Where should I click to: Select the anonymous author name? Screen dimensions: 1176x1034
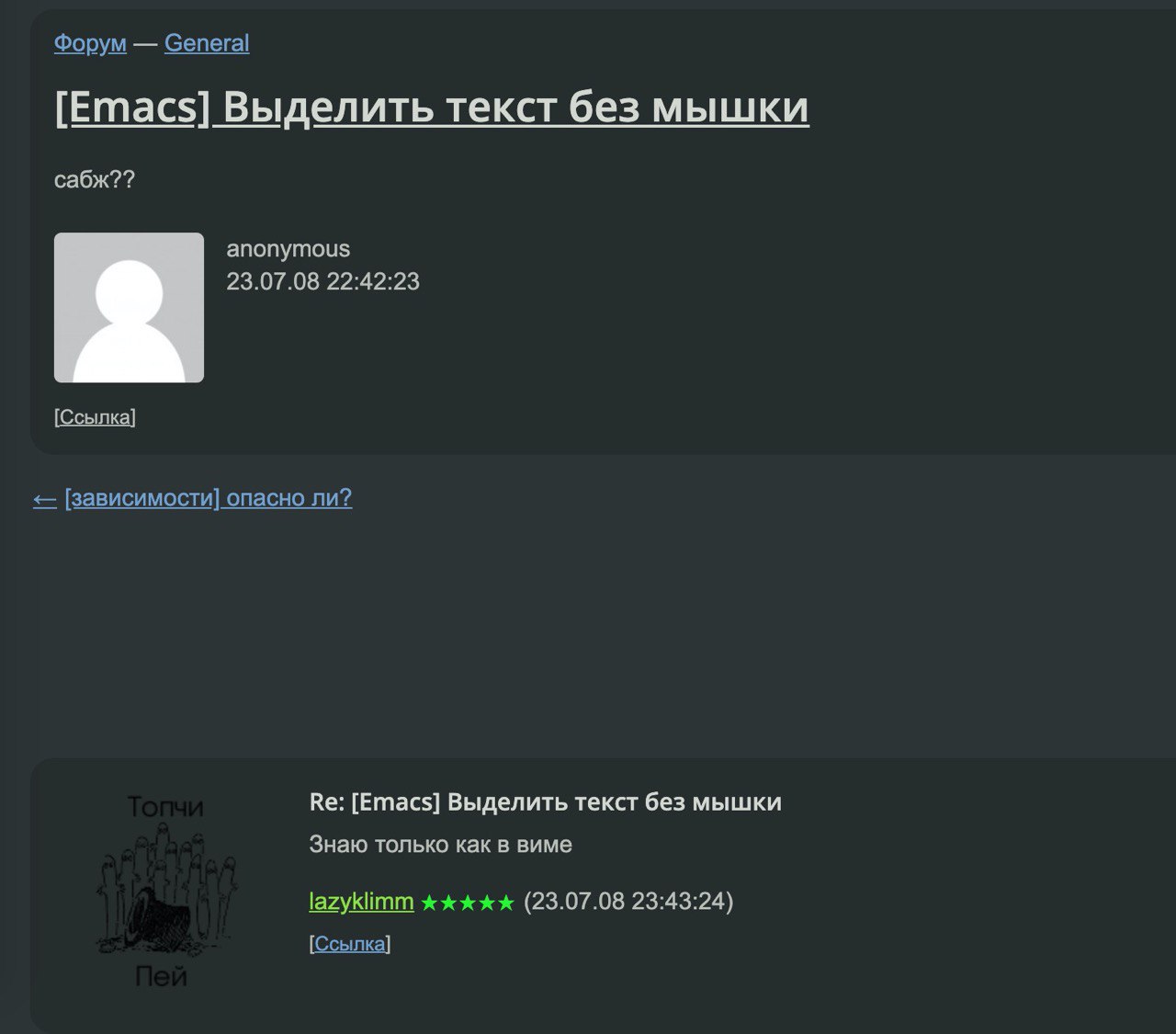[288, 249]
